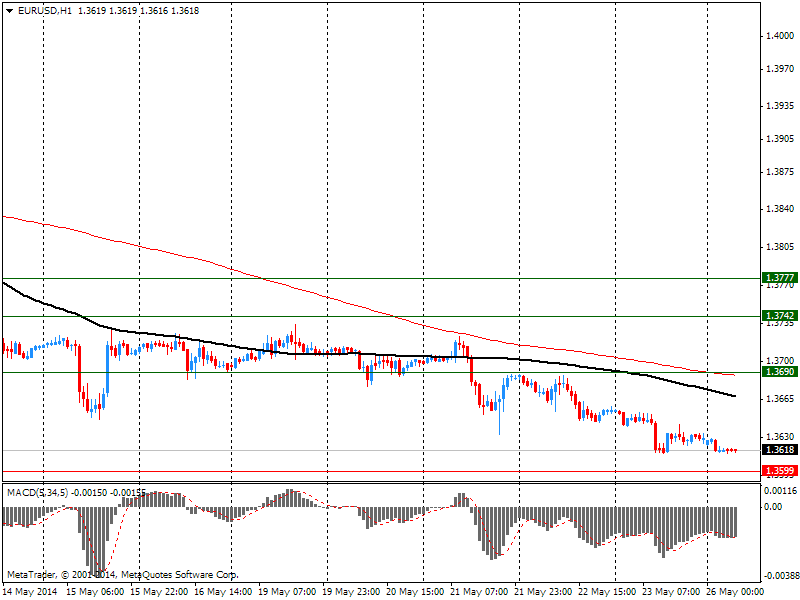Select the 15 May 06:00 time label
800x600 pixels.
click(x=95, y=592)
